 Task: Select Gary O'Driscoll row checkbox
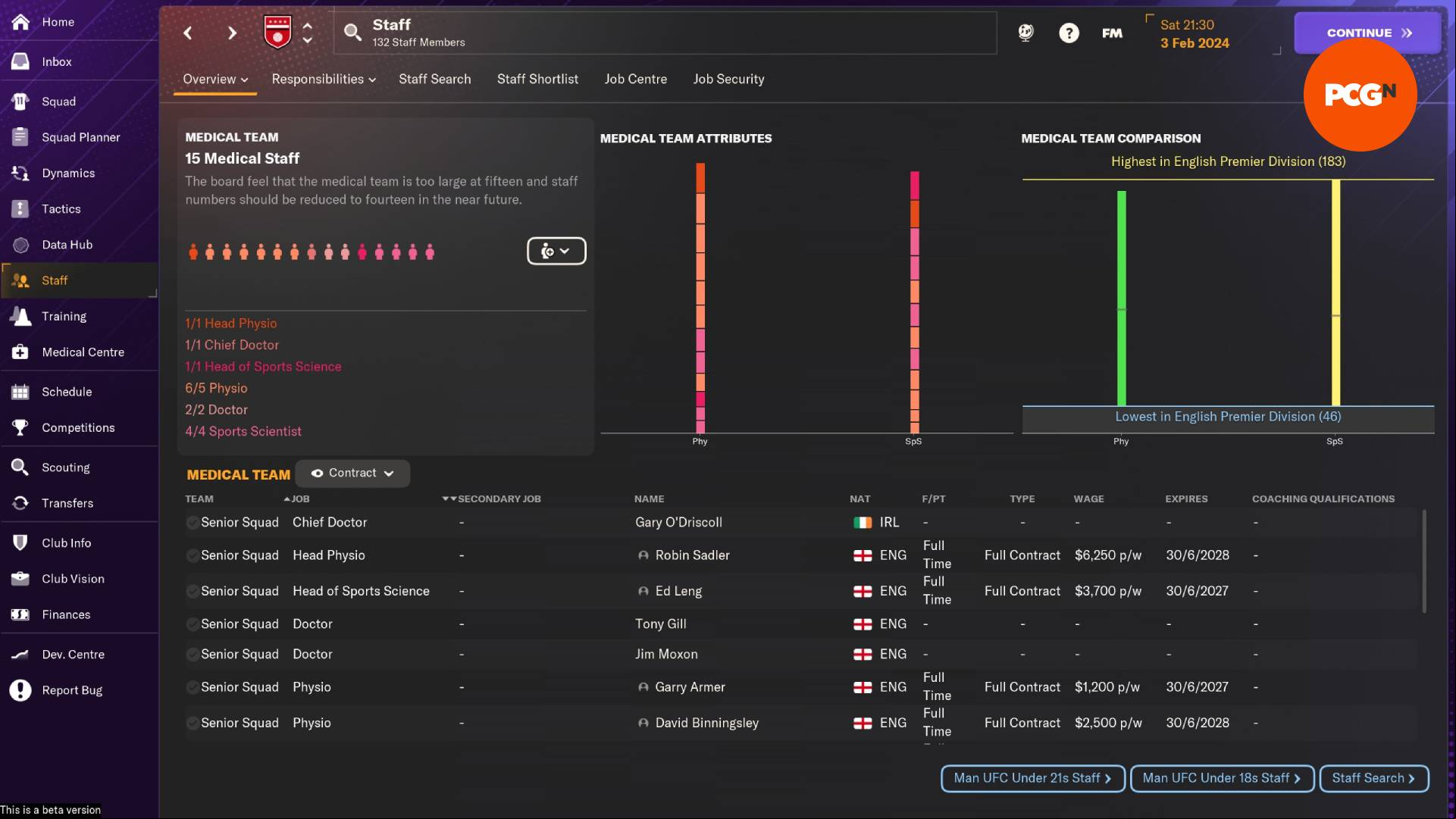tap(193, 522)
